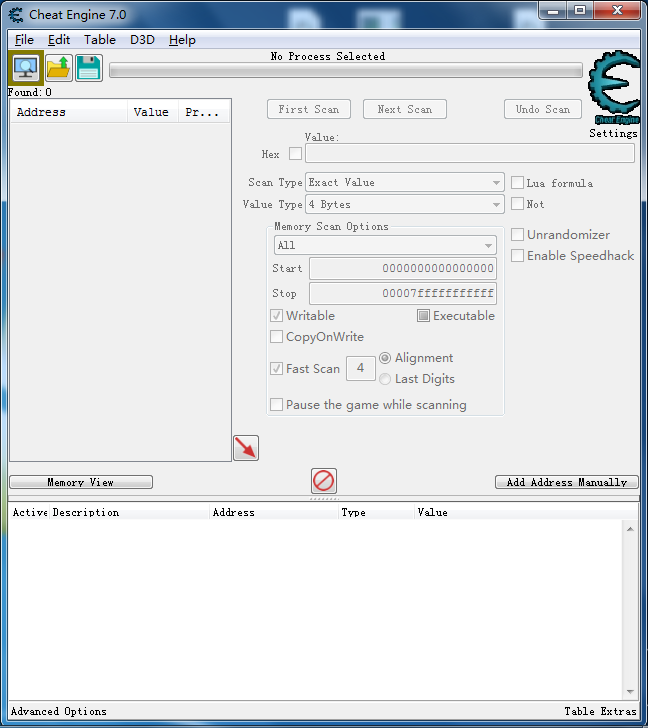Click Add Address Manually

(567, 482)
